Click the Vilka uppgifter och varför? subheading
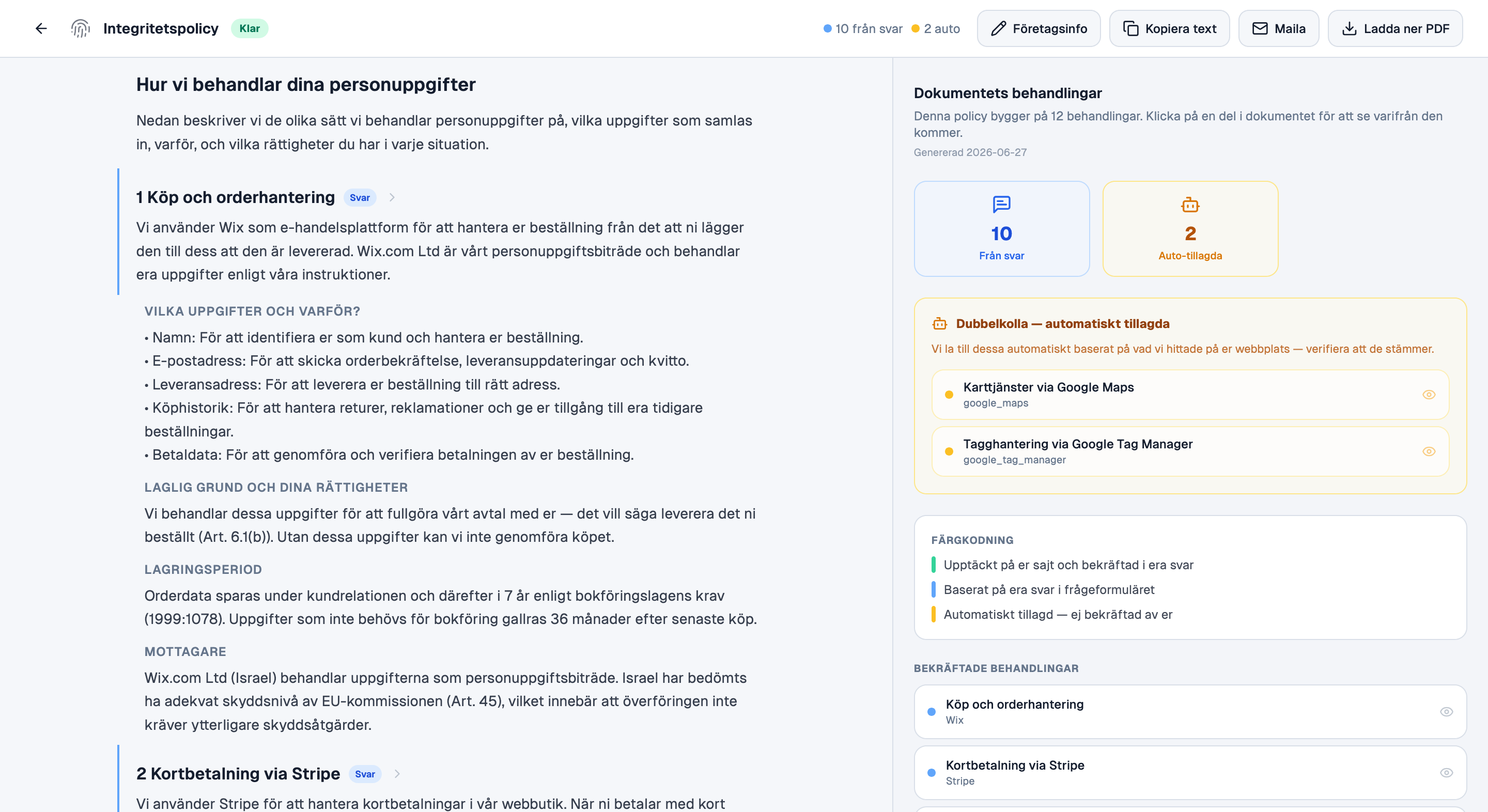 (253, 311)
